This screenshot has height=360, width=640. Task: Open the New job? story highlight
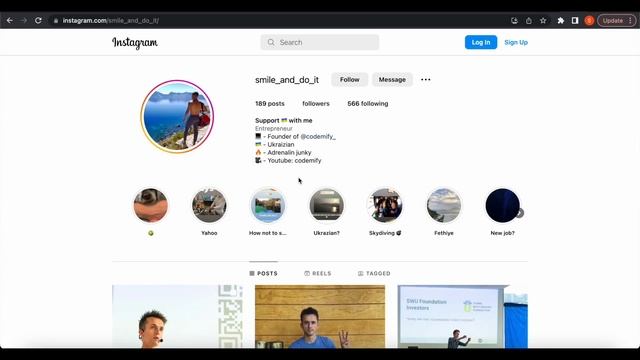click(x=502, y=205)
